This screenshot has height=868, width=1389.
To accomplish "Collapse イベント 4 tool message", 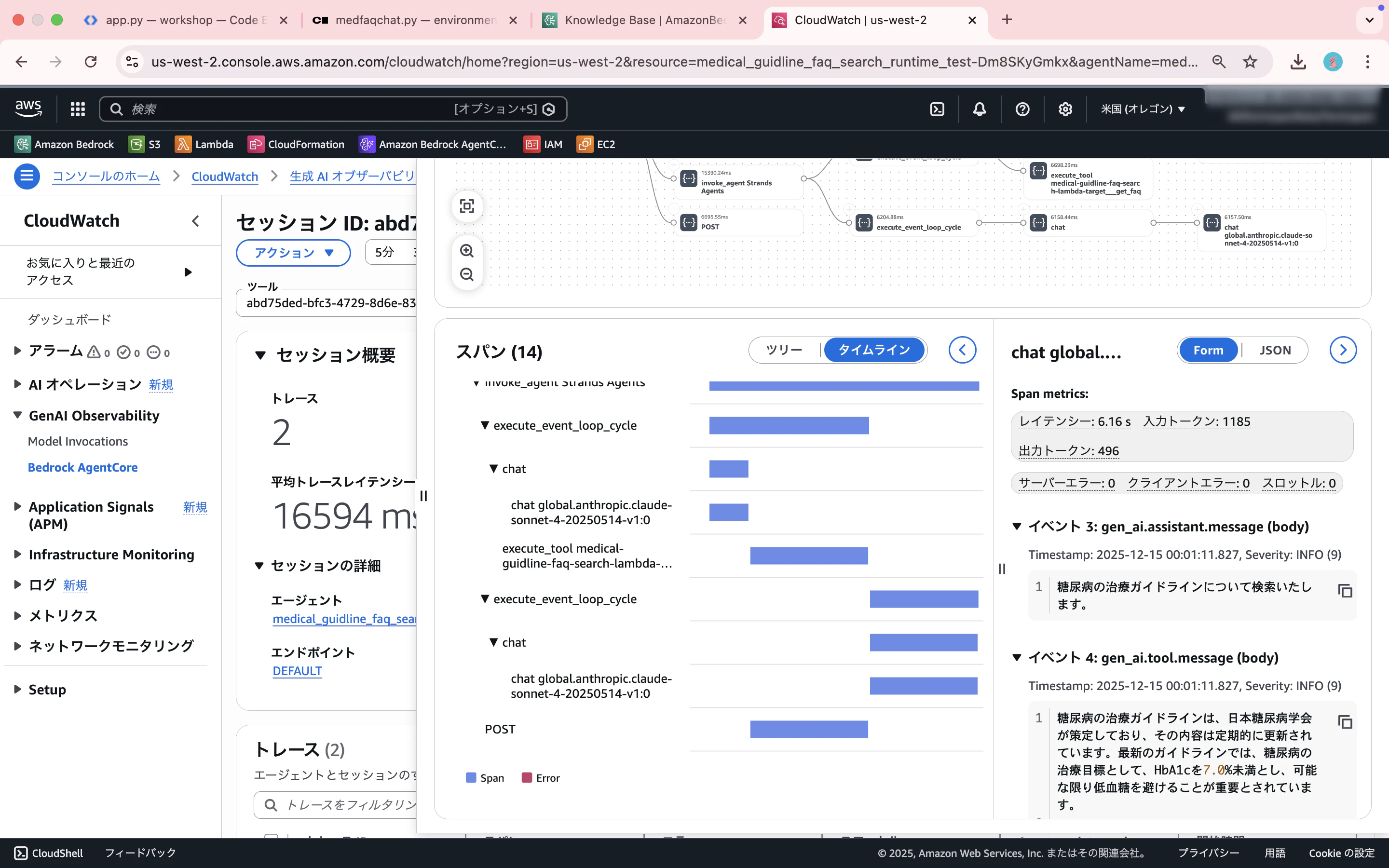I will (x=1017, y=657).
